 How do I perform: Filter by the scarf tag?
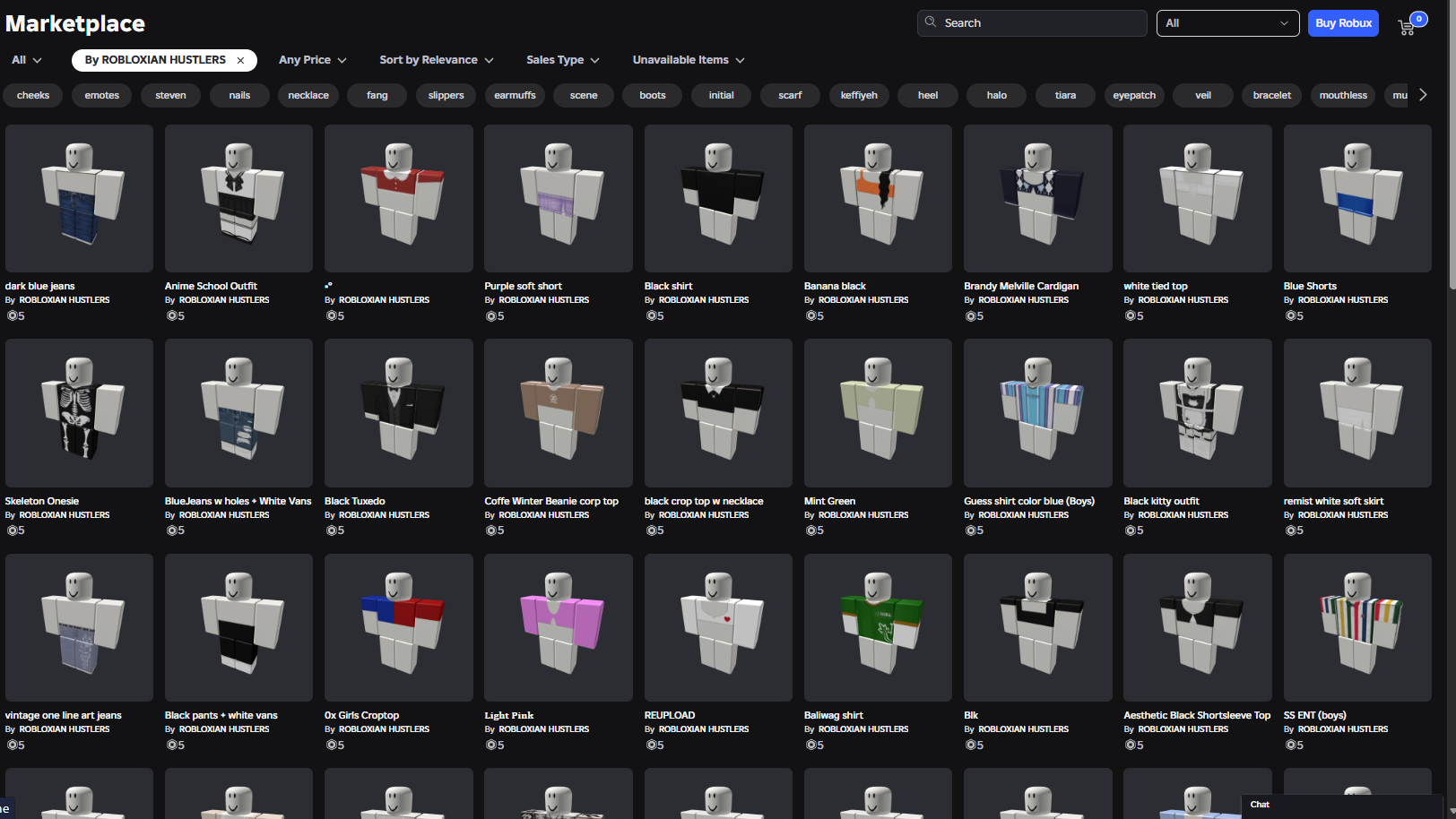pyautogui.click(x=790, y=95)
